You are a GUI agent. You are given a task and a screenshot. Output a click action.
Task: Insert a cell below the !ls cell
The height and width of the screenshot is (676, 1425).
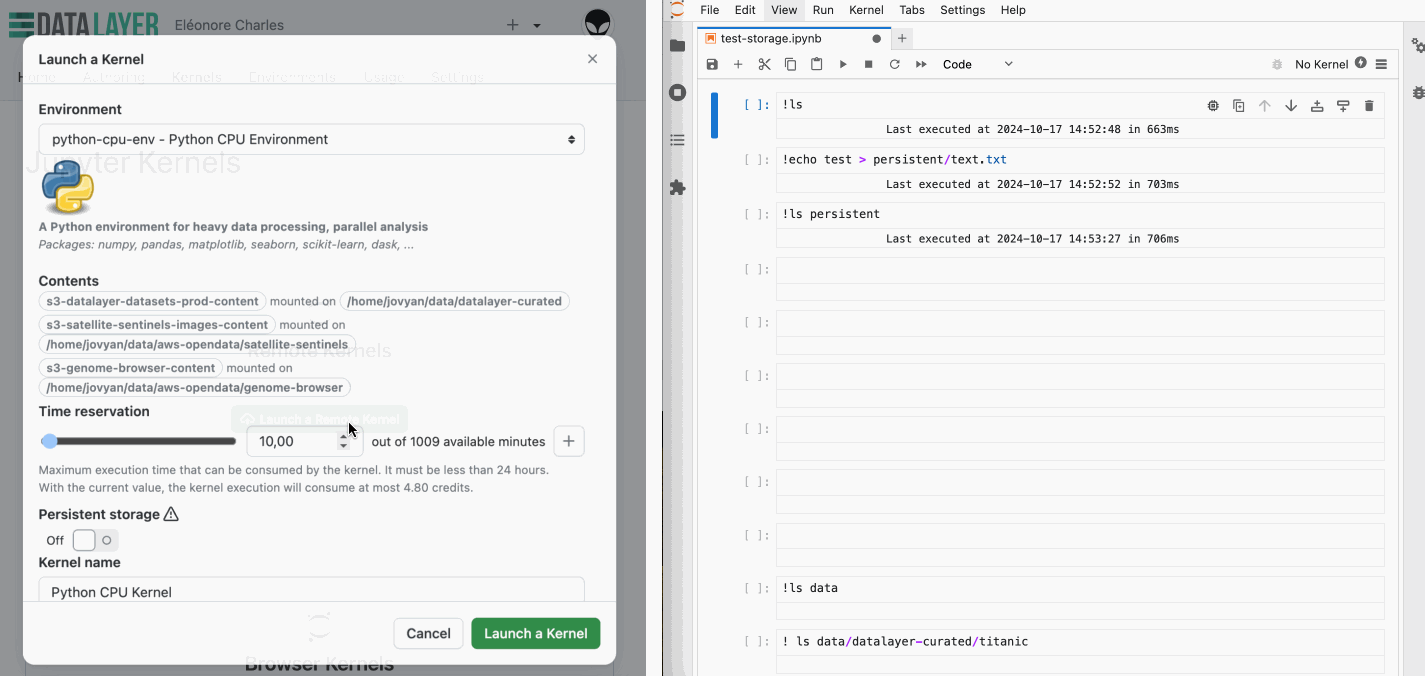click(x=1343, y=106)
